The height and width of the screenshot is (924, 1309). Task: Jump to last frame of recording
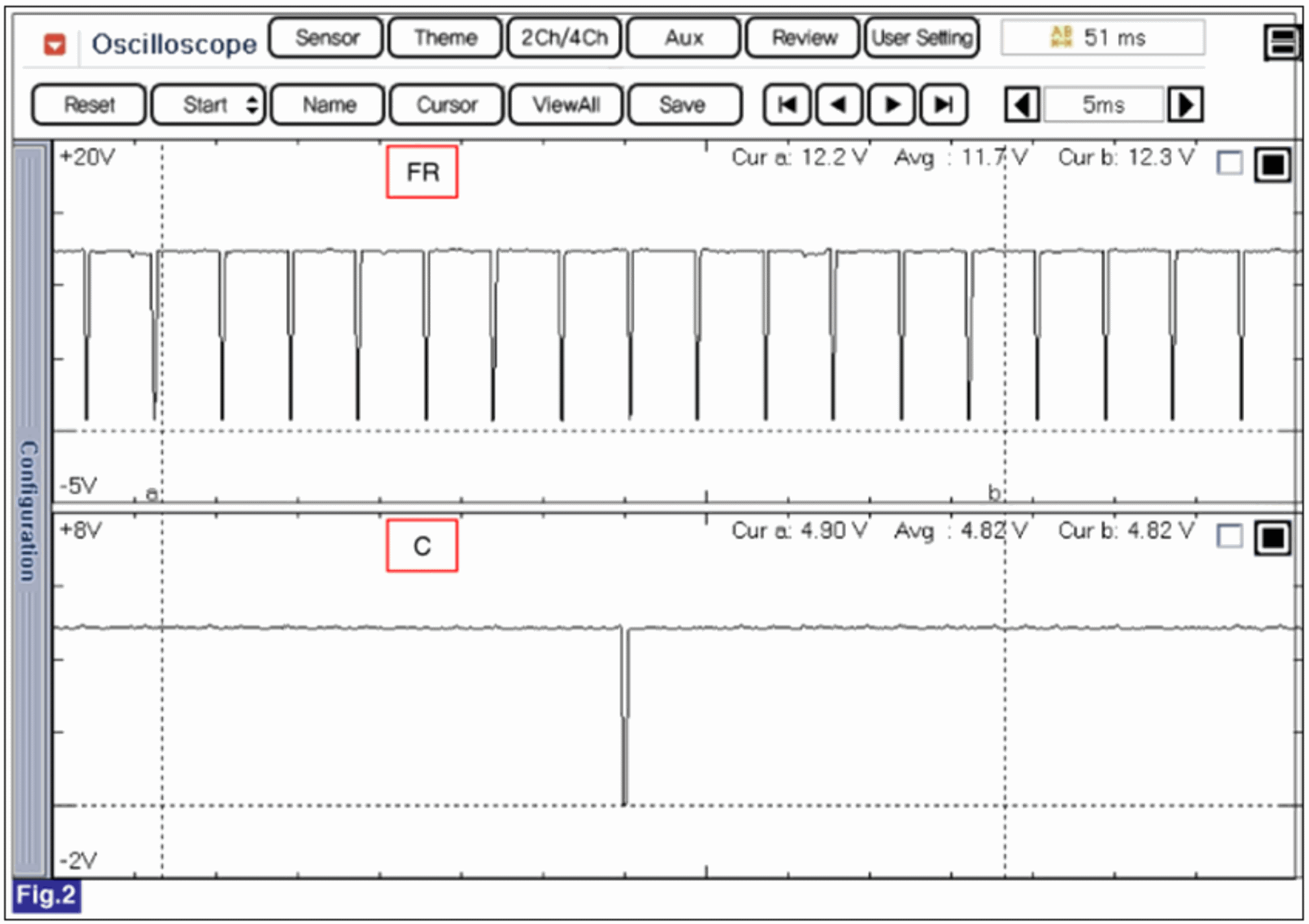coord(943,105)
